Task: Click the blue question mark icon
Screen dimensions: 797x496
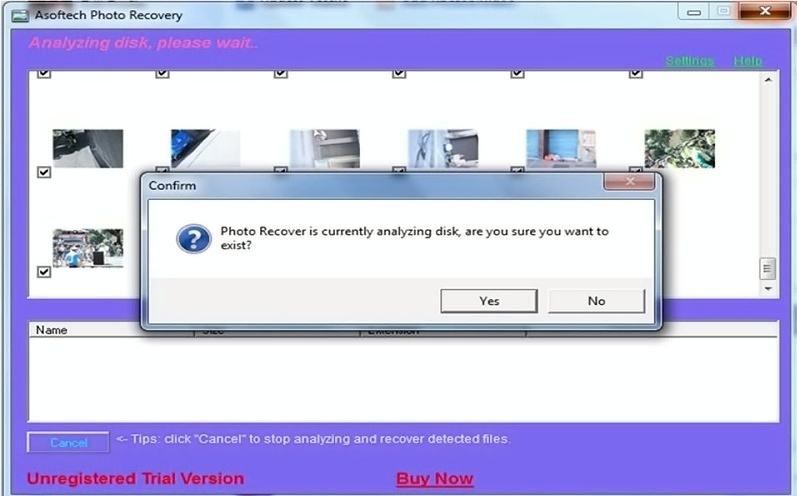Action: tap(194, 239)
